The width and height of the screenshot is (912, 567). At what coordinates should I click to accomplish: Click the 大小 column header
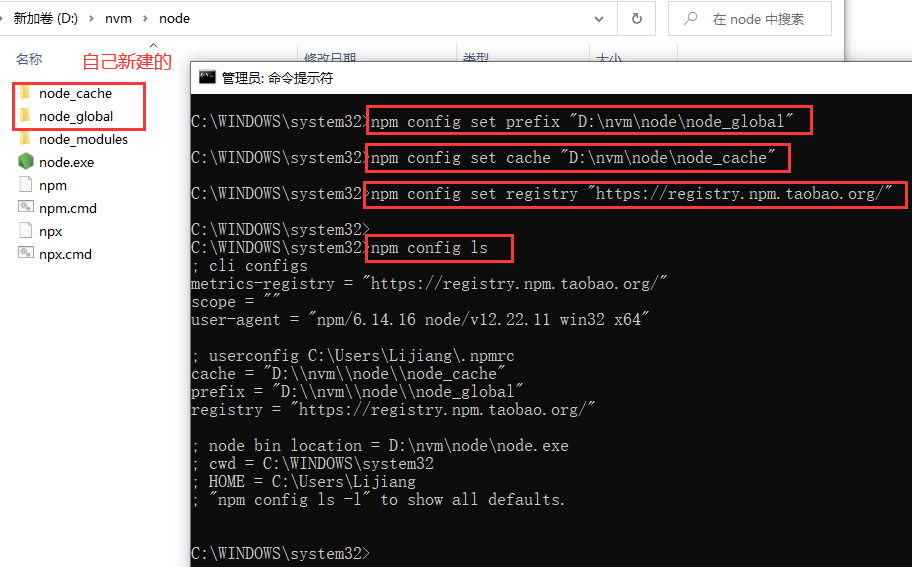tap(609, 57)
